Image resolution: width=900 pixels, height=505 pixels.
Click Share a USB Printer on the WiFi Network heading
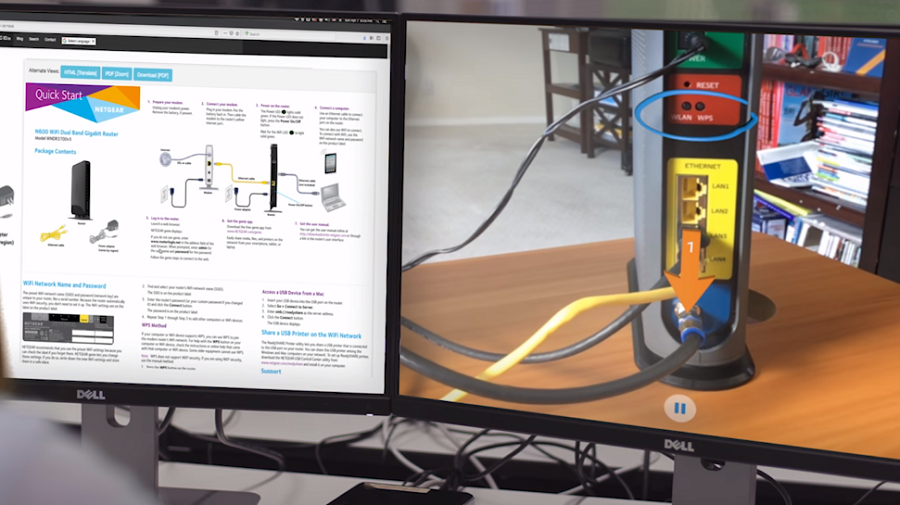311,334
